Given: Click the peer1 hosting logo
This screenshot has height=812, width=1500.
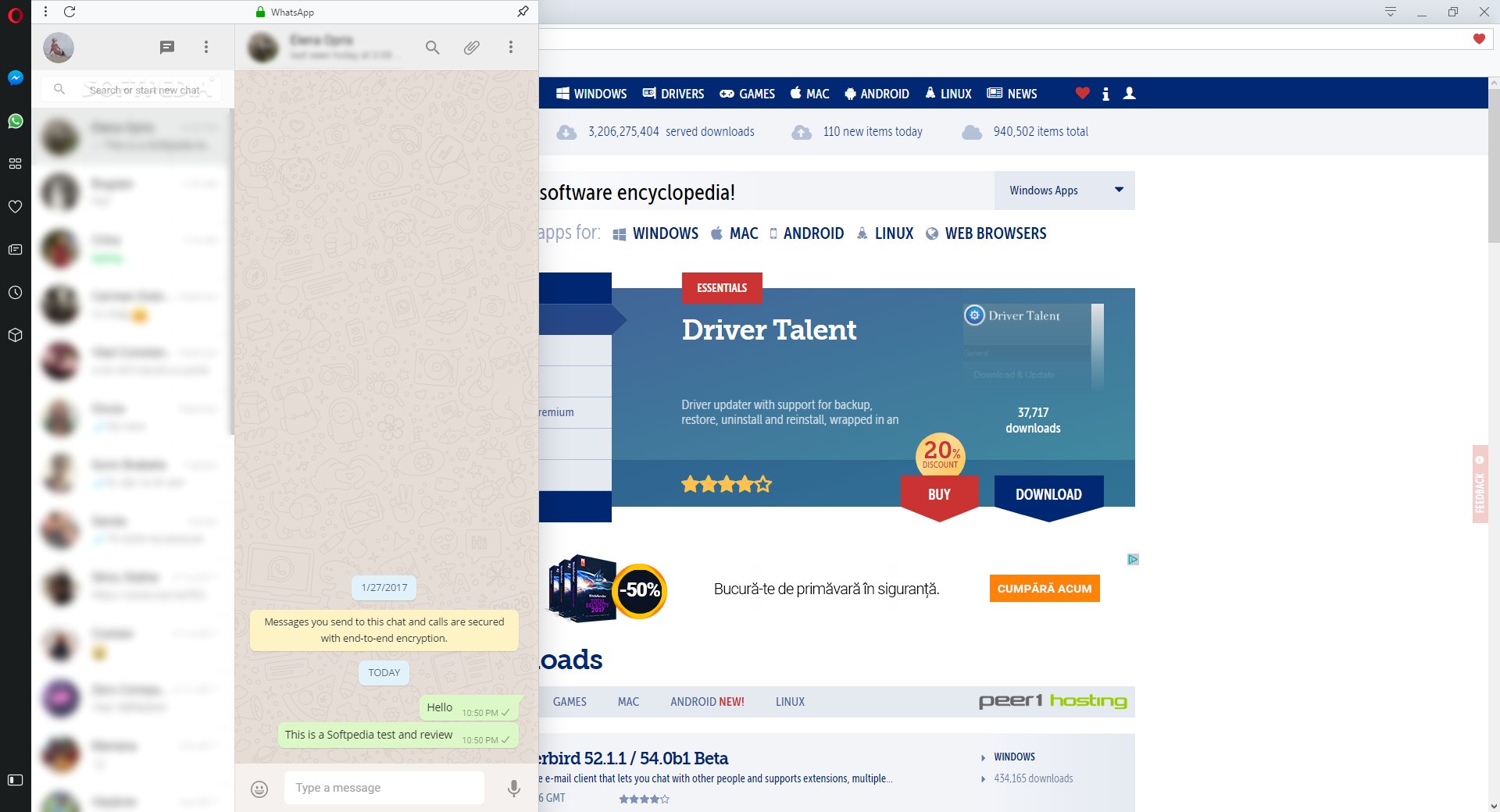Looking at the screenshot, I should coord(1053,701).
